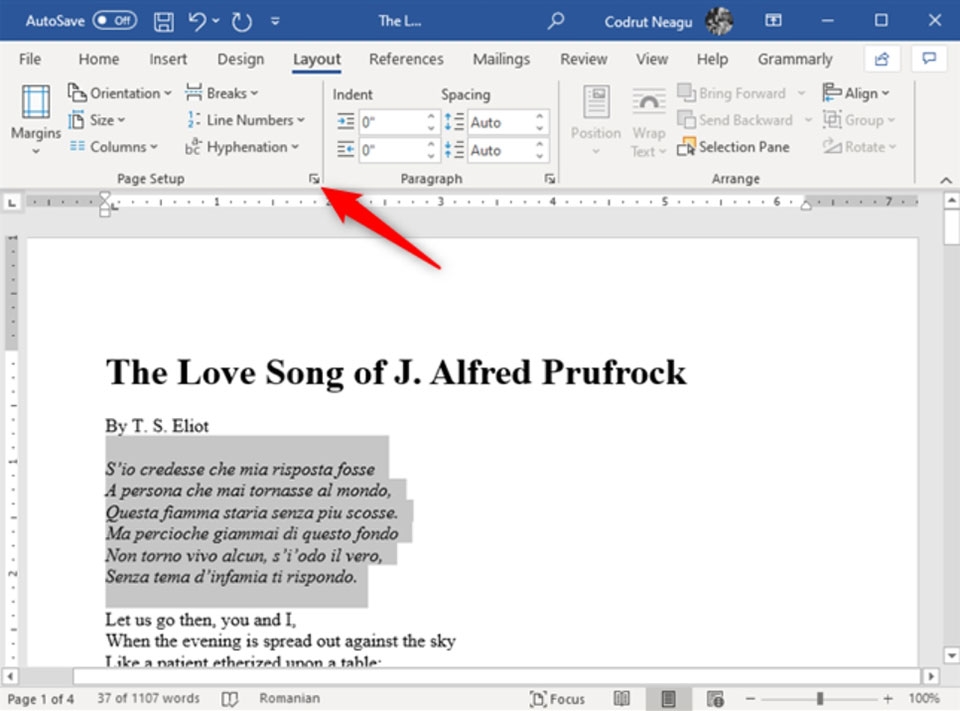Viewport: 960px width, 711px height.
Task: Click the first line indent ruler marker
Action: [105, 197]
